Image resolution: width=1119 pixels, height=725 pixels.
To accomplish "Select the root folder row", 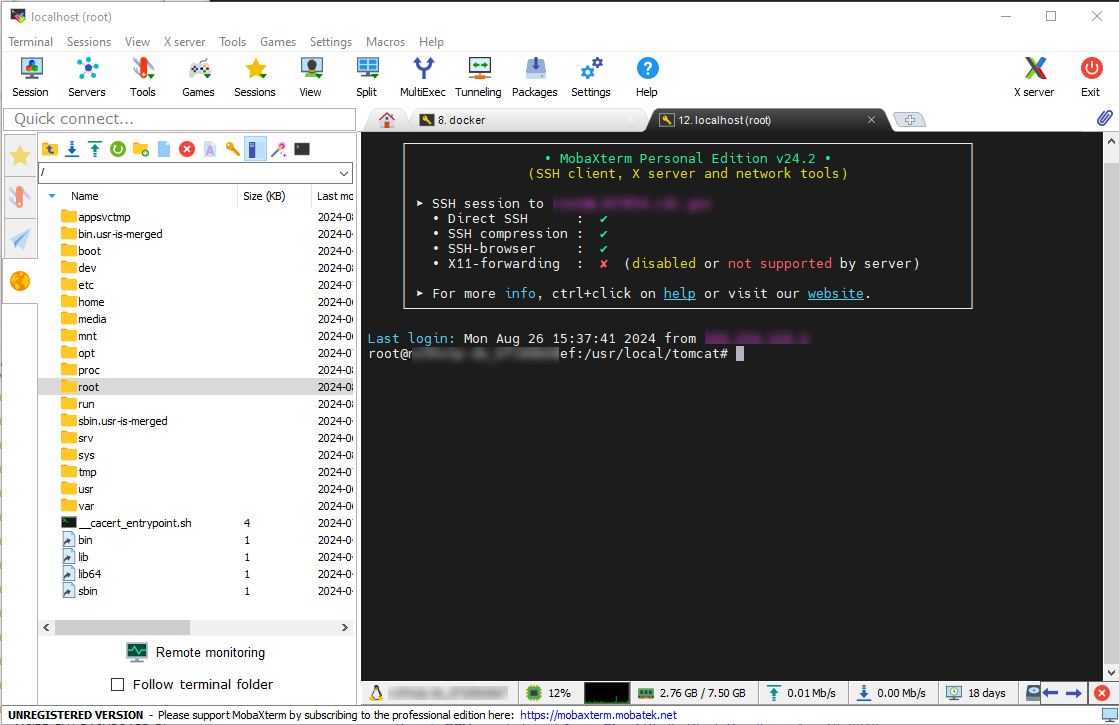I will (x=196, y=387).
